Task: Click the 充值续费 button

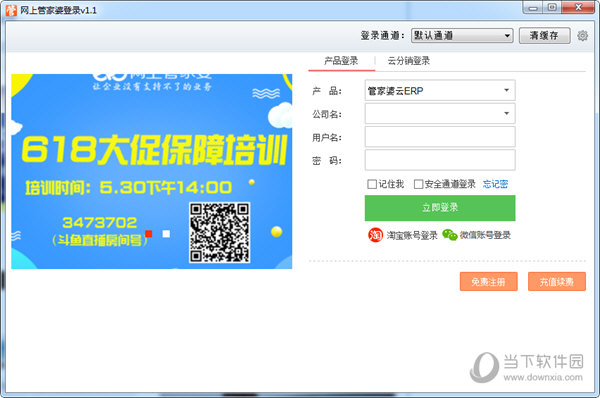Action: [x=557, y=282]
